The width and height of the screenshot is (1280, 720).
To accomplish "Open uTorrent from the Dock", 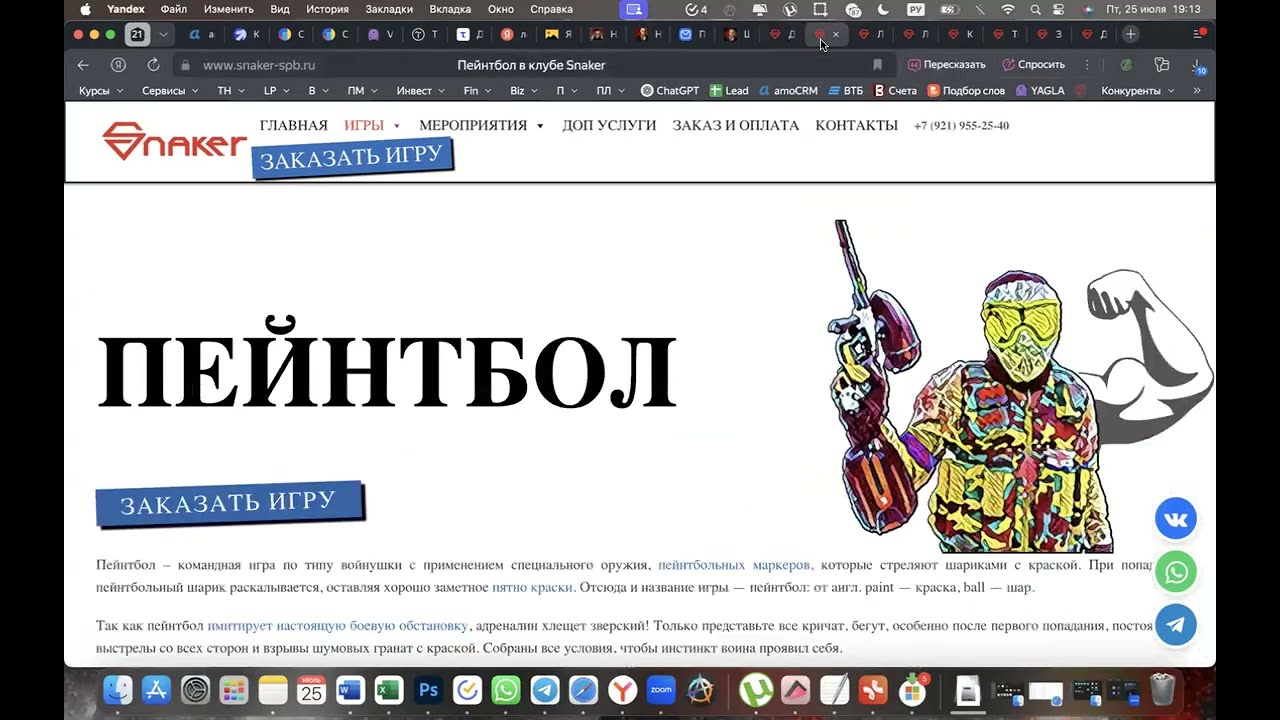I will click(x=756, y=690).
